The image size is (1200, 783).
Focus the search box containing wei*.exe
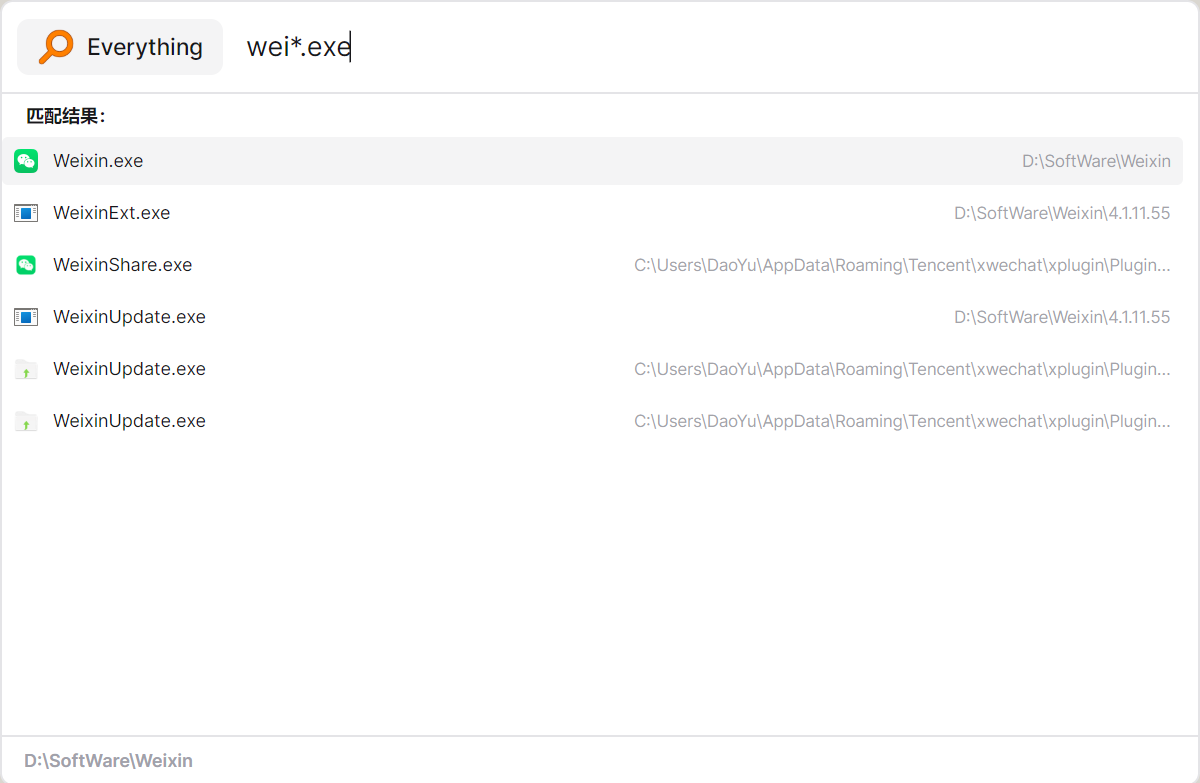[710, 47]
